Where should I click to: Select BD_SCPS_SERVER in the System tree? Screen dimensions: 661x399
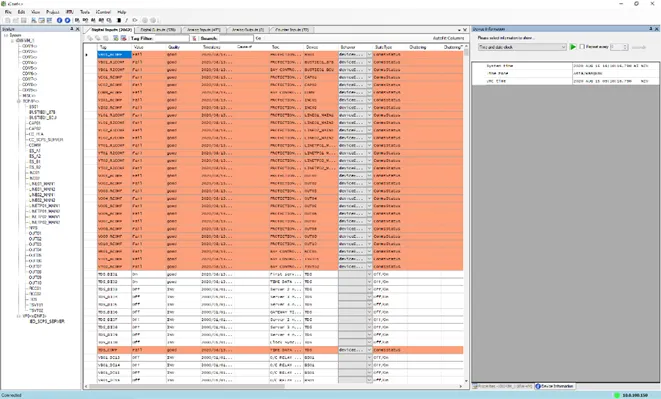47,321
